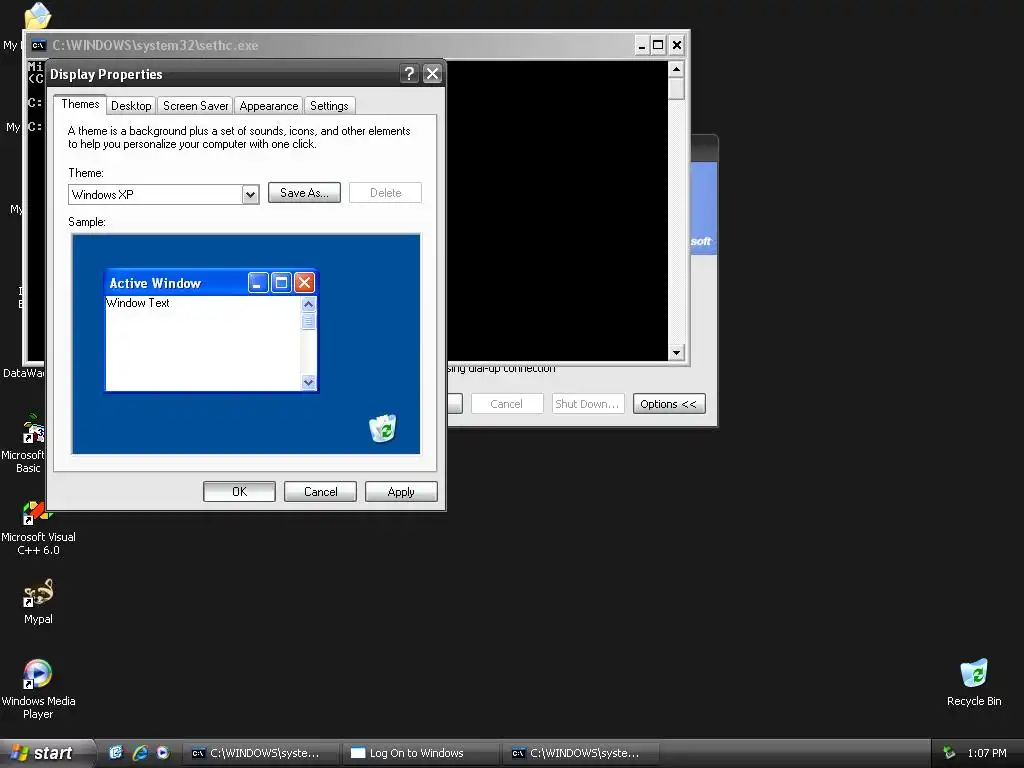Cancel the Display Properties dialog
The height and width of the screenshot is (768, 1024).
[320, 492]
